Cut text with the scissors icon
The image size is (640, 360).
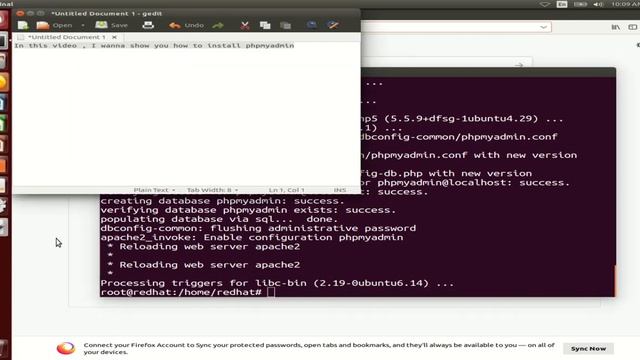coord(245,25)
